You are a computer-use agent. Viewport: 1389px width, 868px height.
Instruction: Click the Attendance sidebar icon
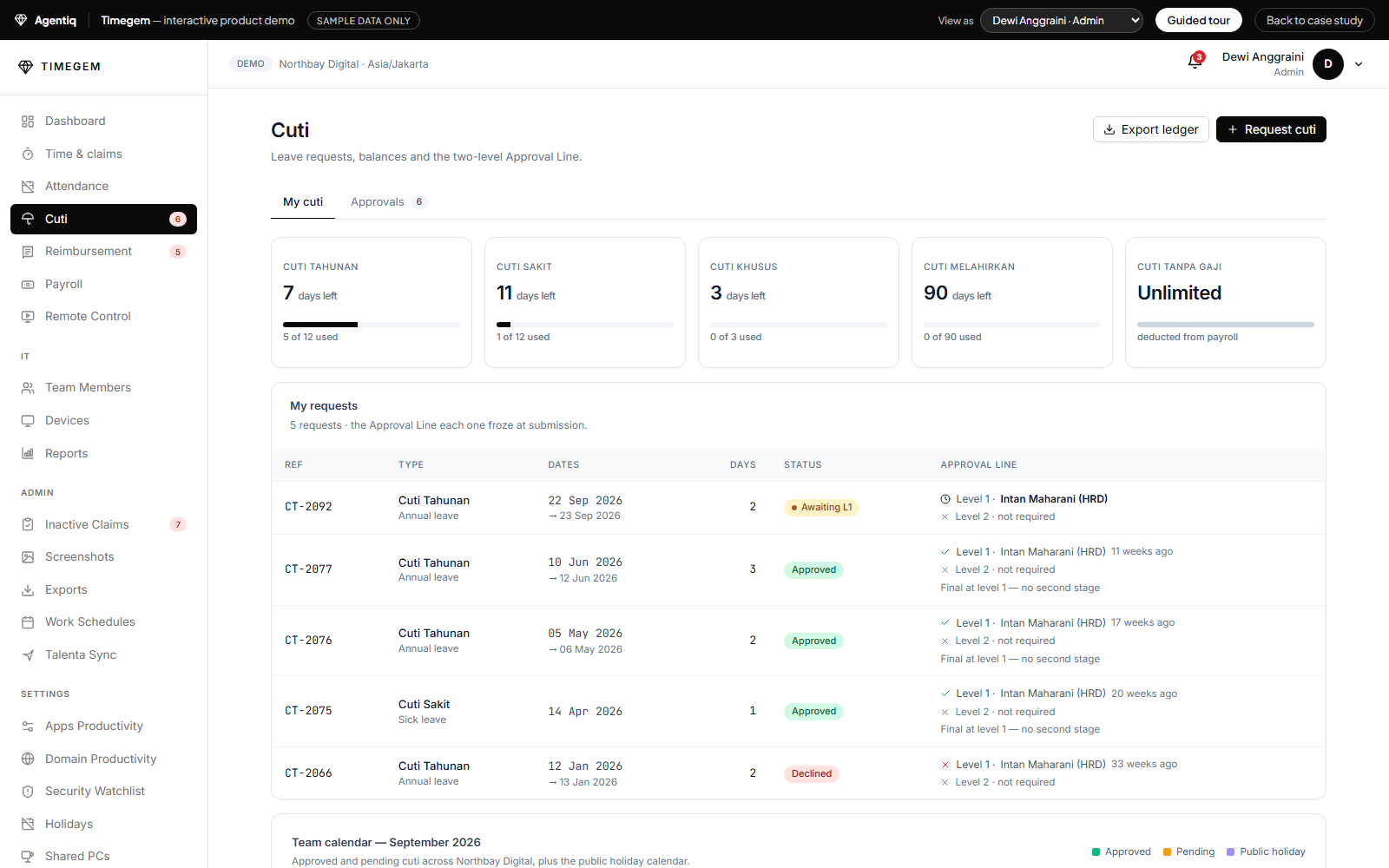28,187
